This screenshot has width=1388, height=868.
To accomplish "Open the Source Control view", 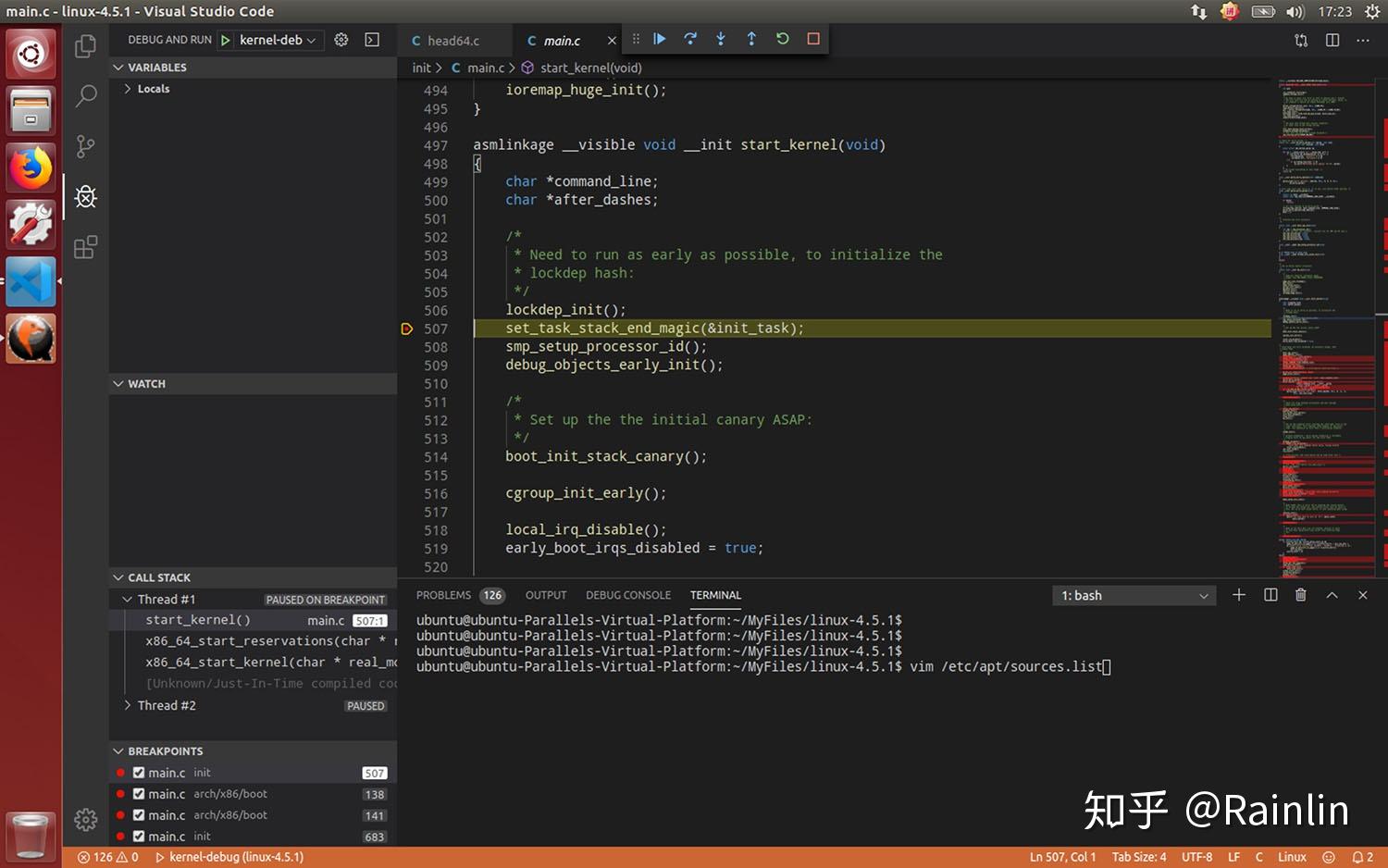I will pos(85,146).
